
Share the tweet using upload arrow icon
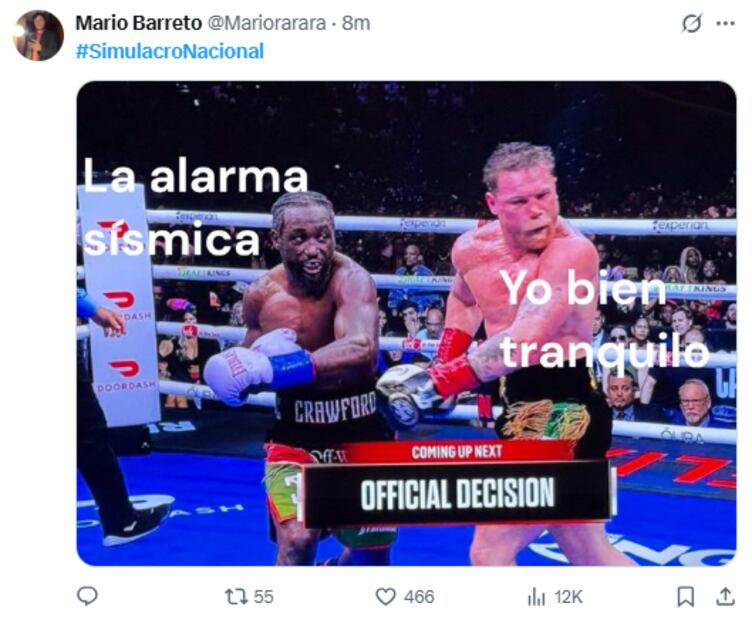(726, 596)
